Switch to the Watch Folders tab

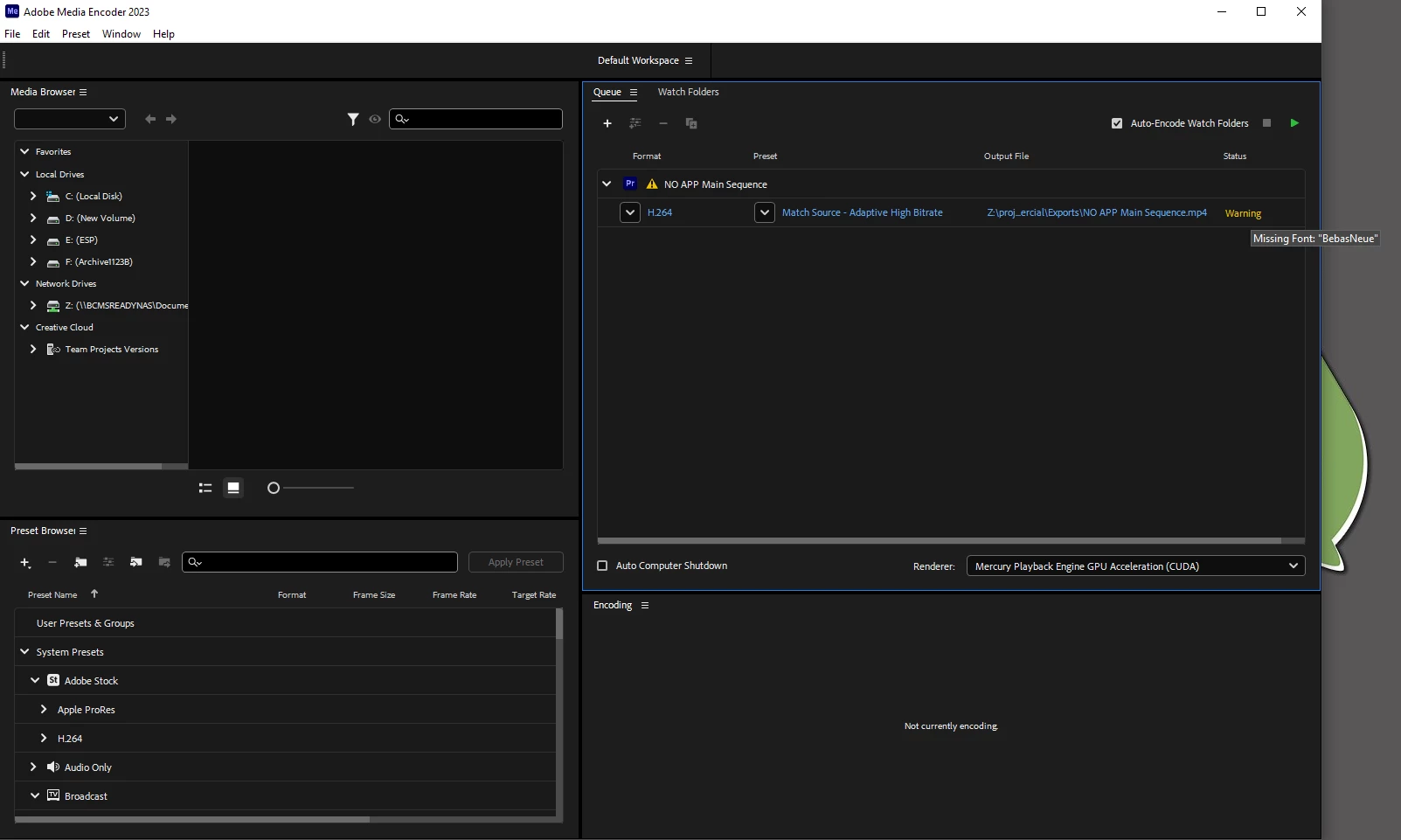[x=689, y=92]
